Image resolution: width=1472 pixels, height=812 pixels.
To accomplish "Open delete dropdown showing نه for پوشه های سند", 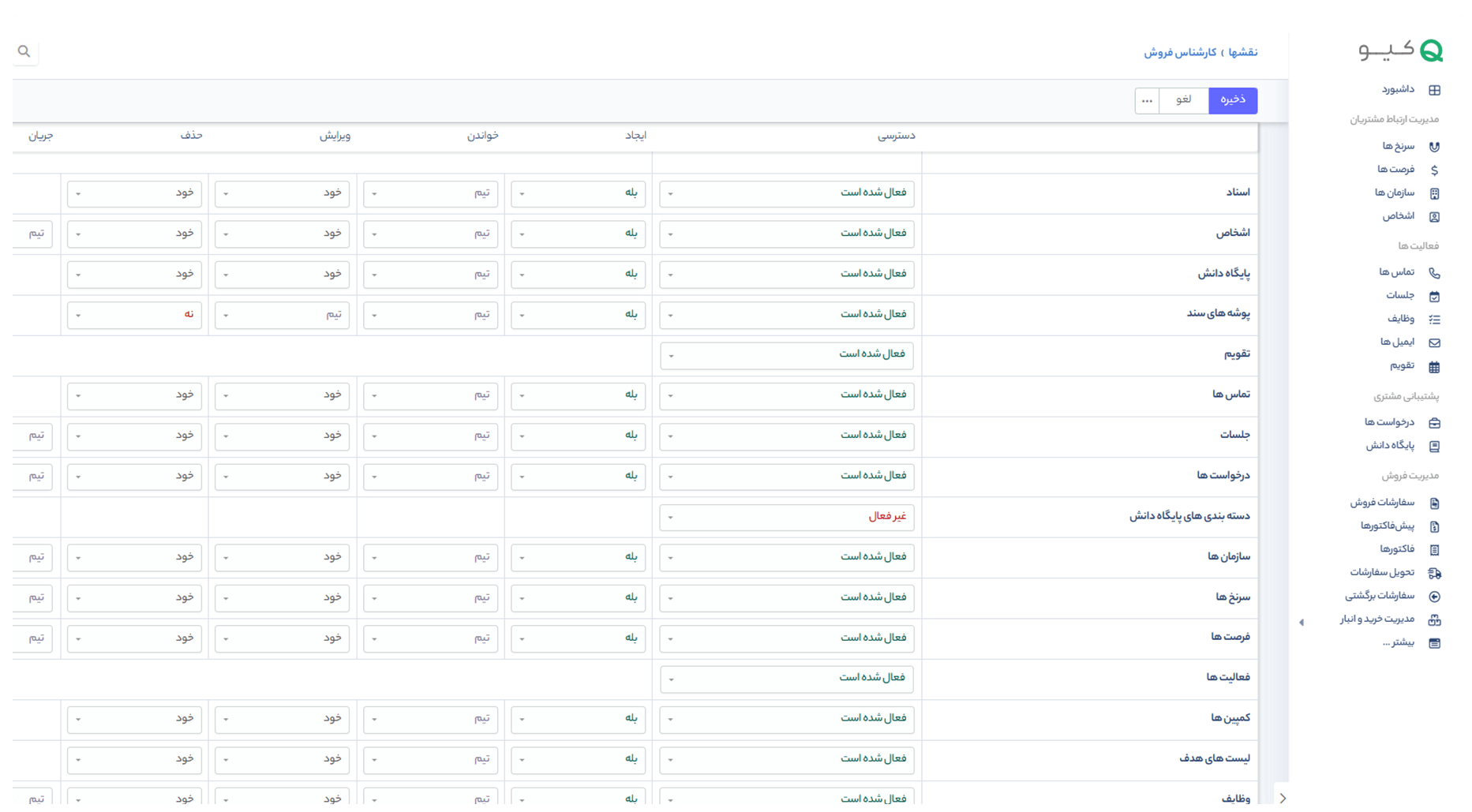I will coord(134,315).
